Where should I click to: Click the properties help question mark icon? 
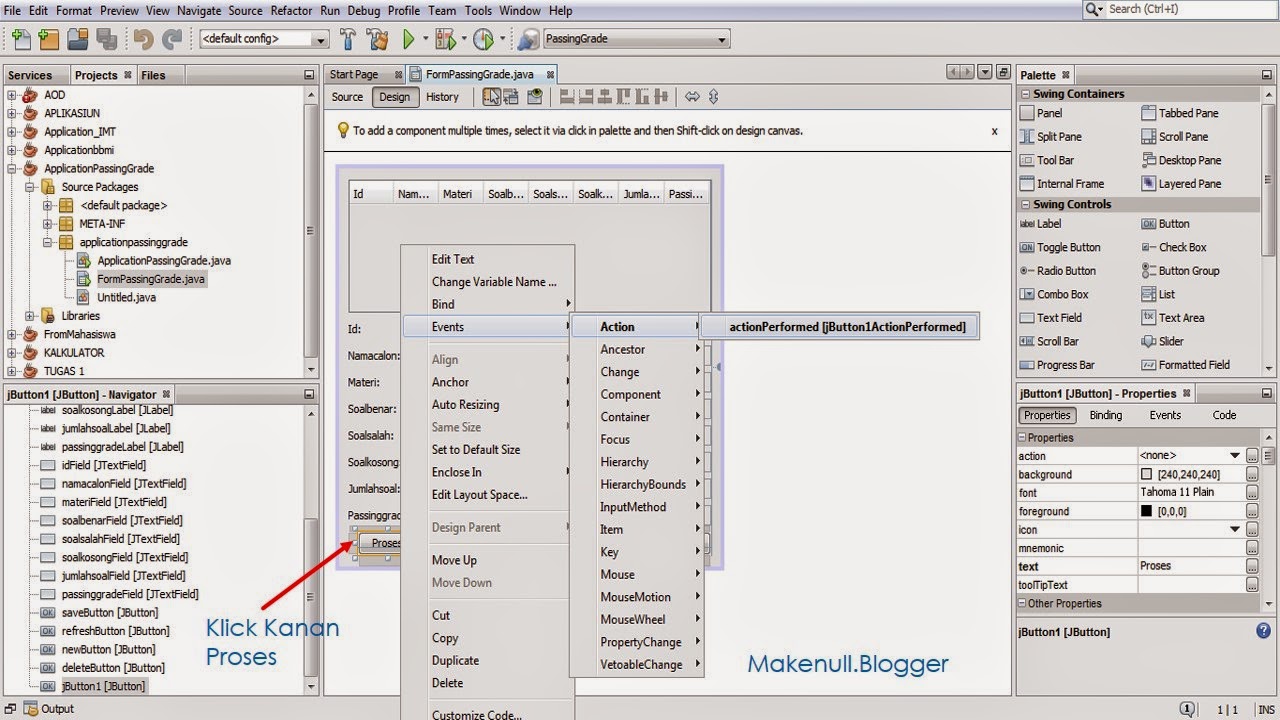[1263, 631]
